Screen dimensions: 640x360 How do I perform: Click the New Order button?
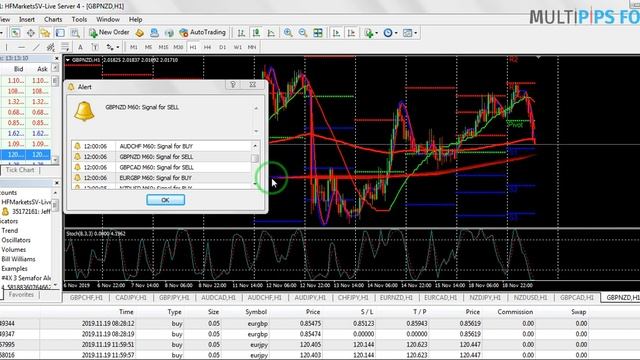point(109,33)
